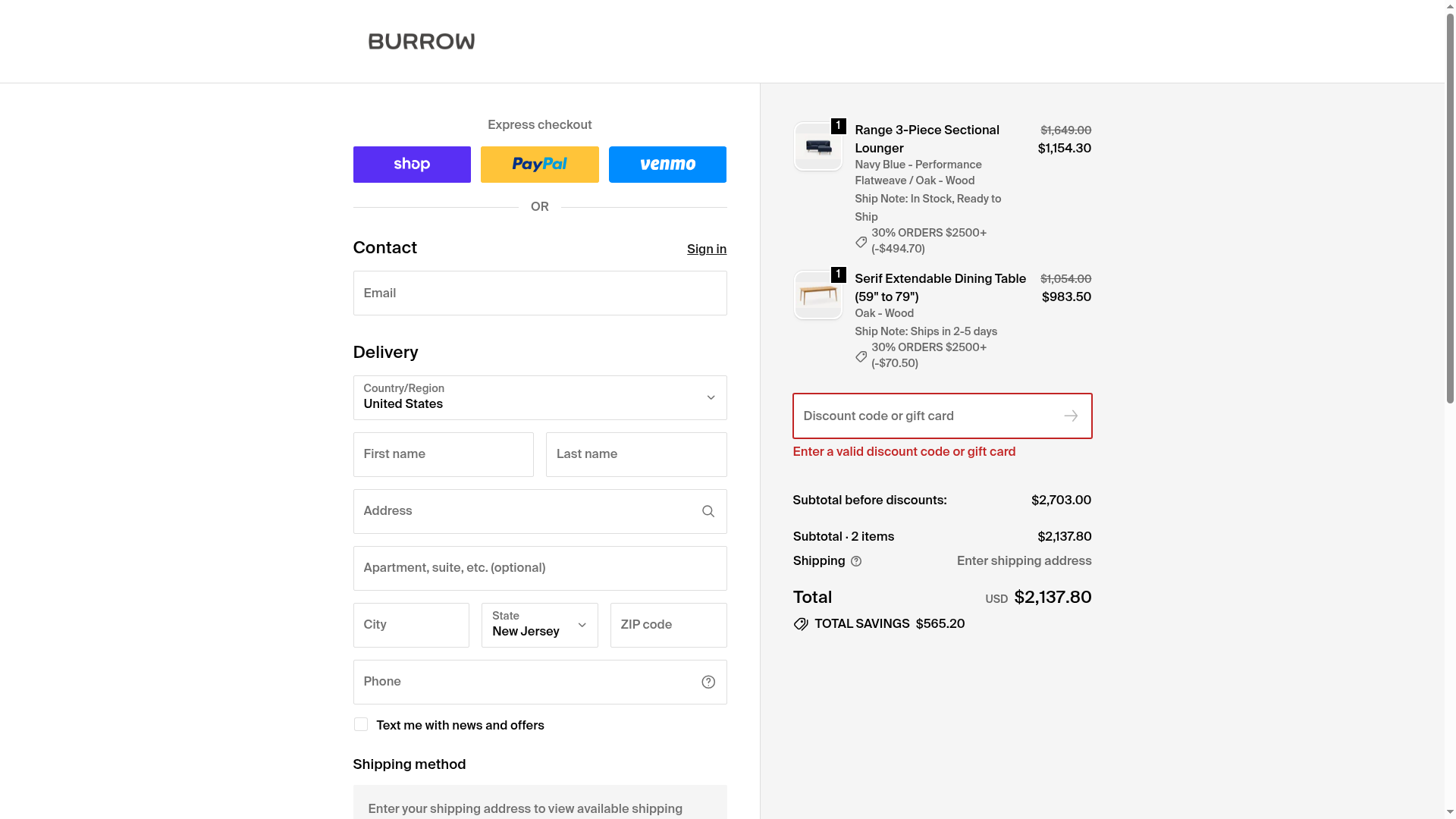Open Serif Dining Table product thumbnail
The width and height of the screenshot is (1456, 819).
point(817,296)
